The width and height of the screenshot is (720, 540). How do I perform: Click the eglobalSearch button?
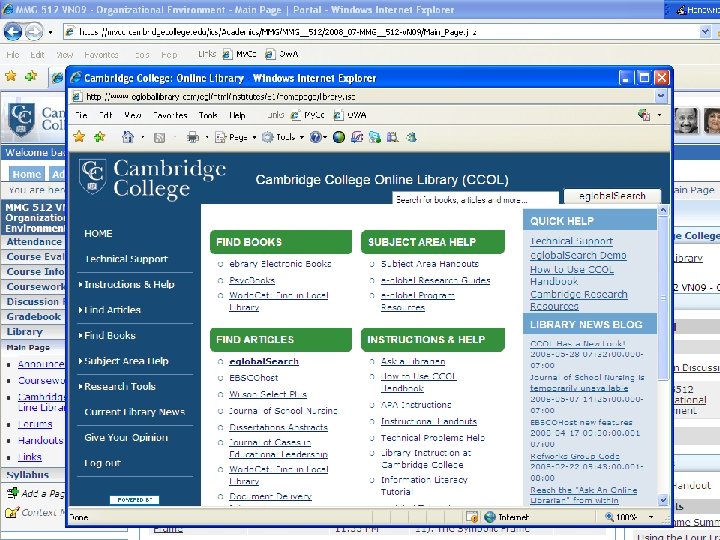[x=612, y=196]
